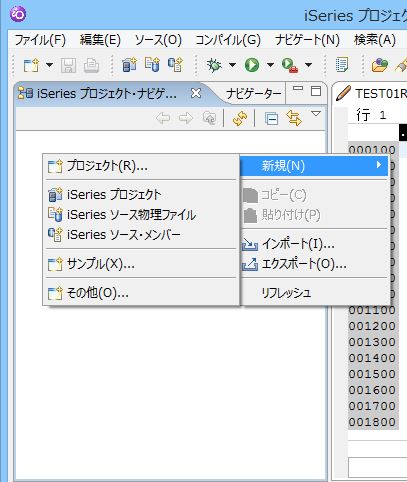This screenshot has width=407, height=482.
Task: Open the 編集(E) menu
Action: point(100,40)
